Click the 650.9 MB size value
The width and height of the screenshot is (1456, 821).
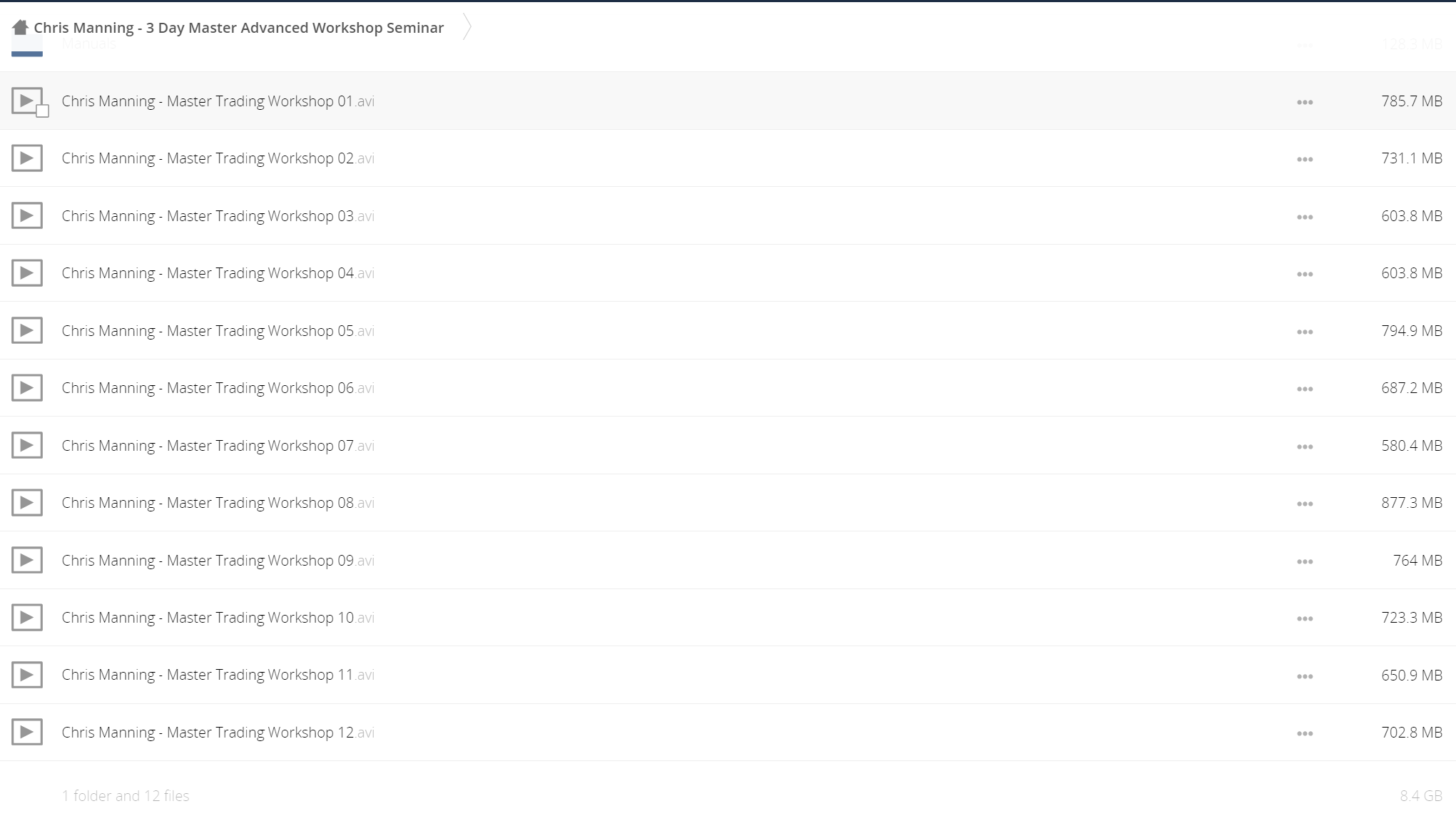pos(1412,675)
